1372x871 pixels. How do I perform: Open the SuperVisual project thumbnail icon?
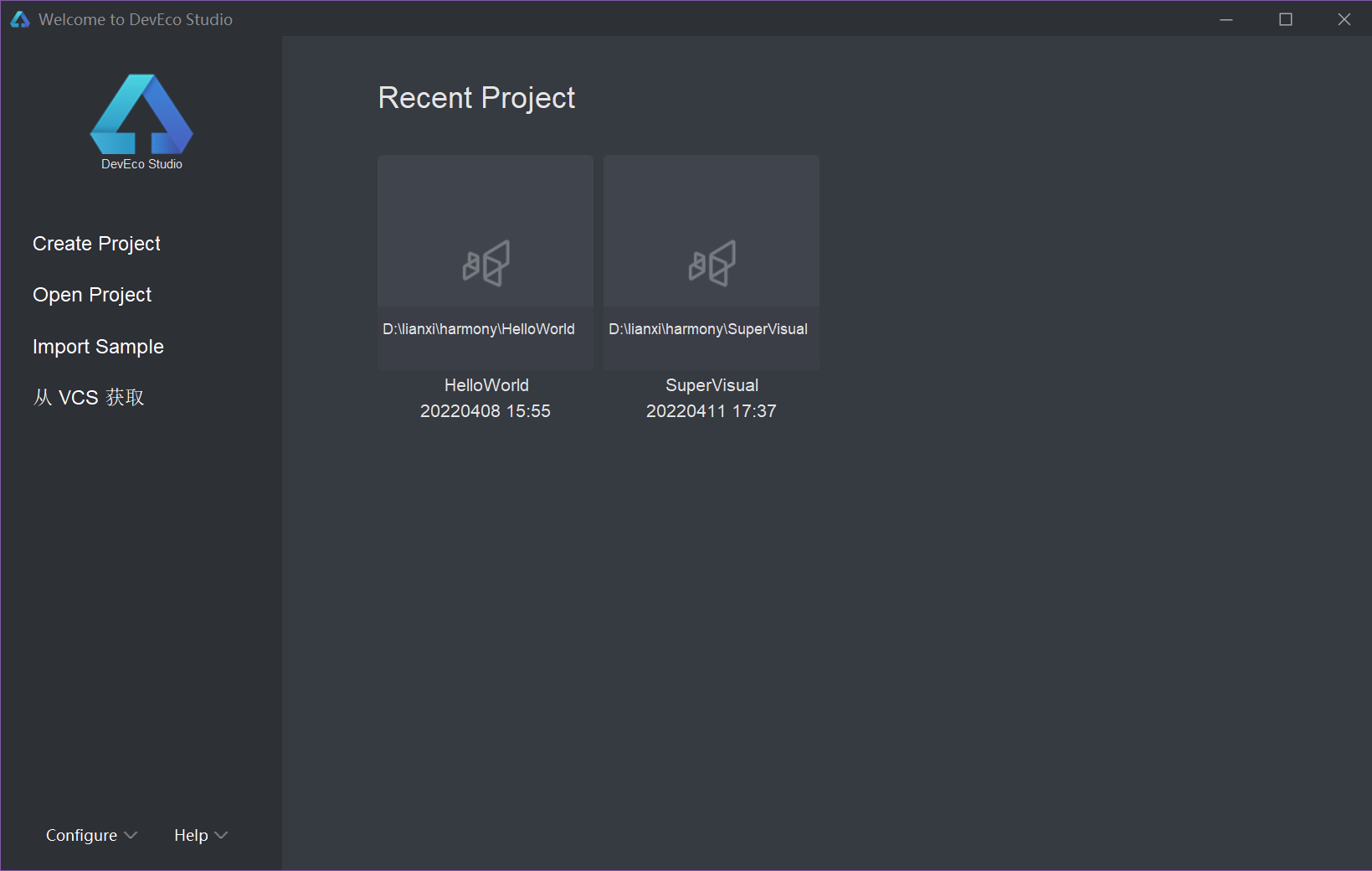pyautogui.click(x=712, y=263)
